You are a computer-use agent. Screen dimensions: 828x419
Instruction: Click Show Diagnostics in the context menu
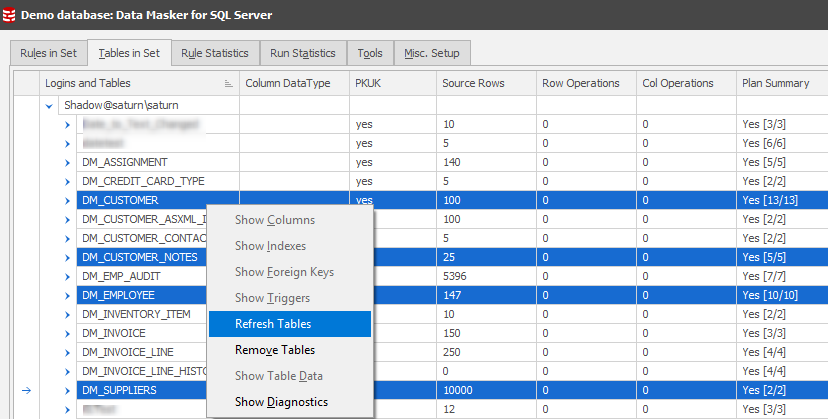pyautogui.click(x=281, y=402)
